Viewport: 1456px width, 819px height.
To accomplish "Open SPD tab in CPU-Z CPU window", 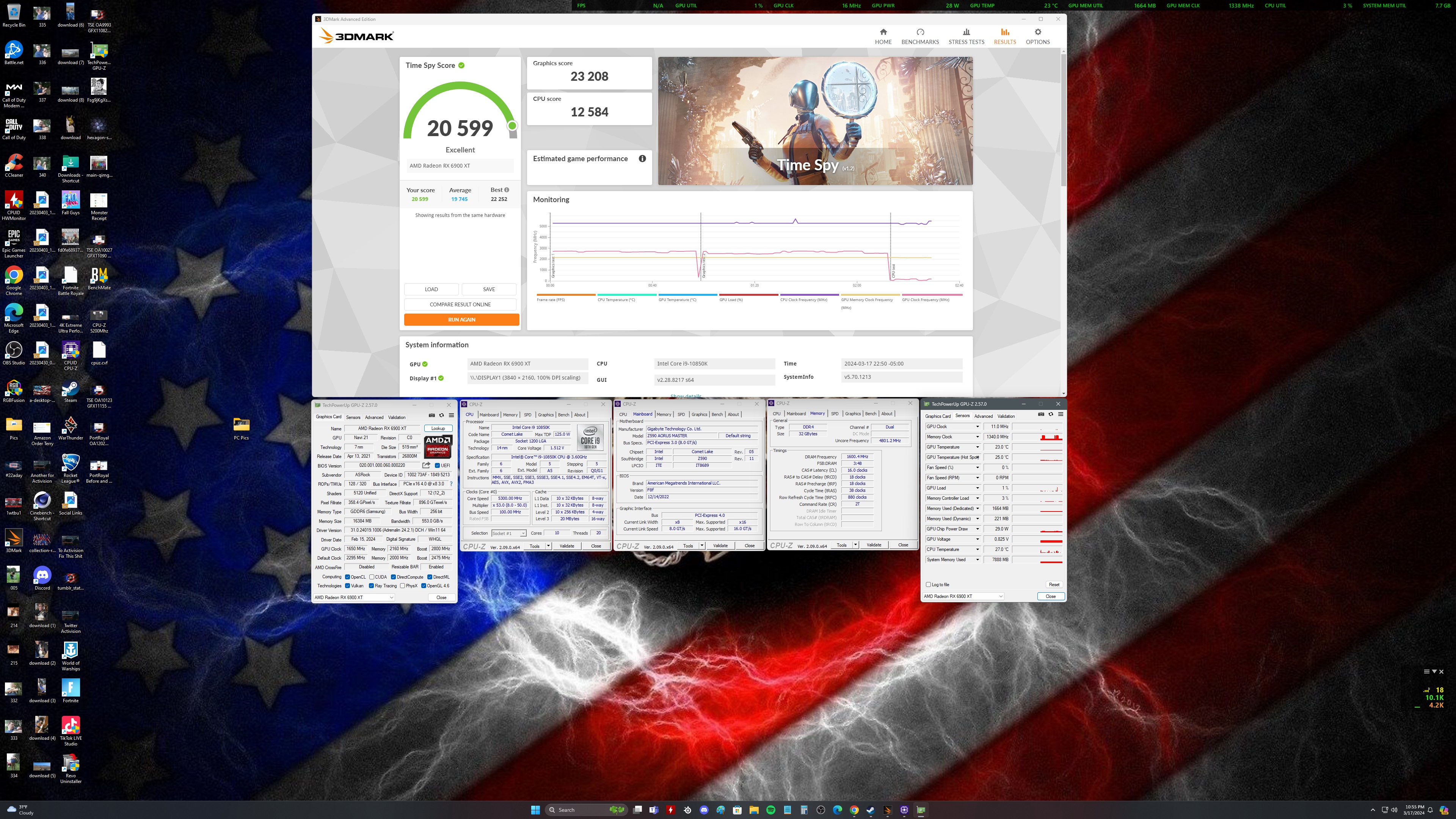I will (x=527, y=414).
